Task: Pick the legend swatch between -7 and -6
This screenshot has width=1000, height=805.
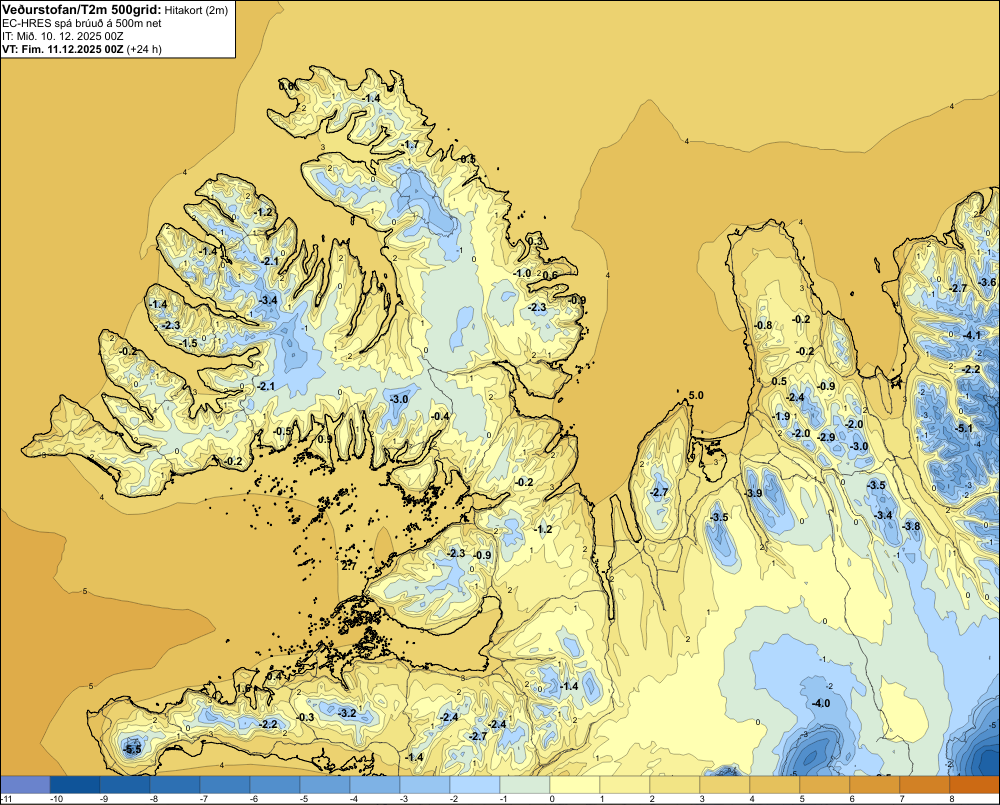Action: 225,785
